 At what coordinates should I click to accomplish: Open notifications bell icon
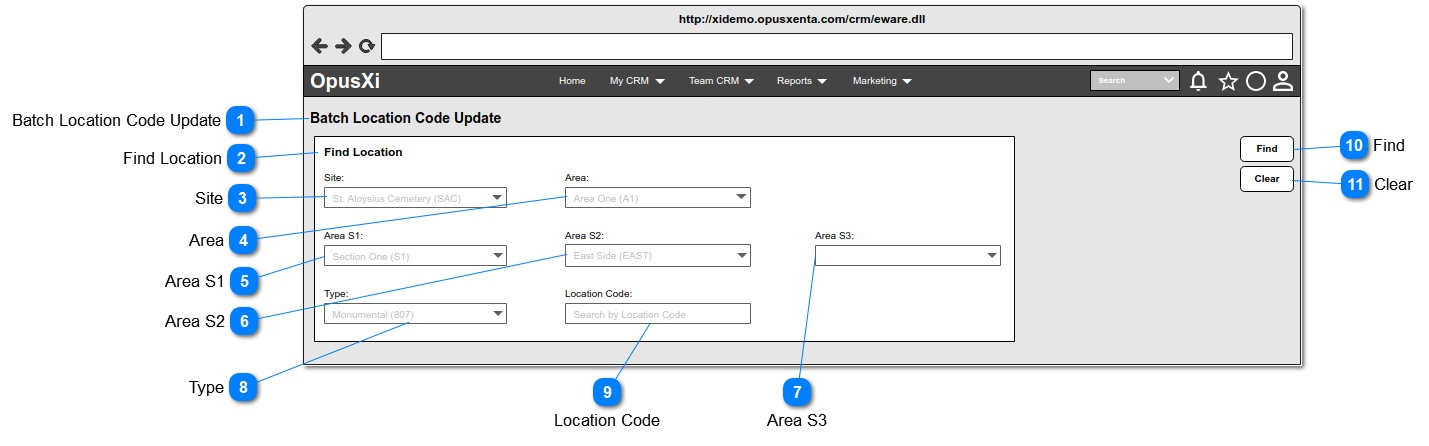(1198, 82)
